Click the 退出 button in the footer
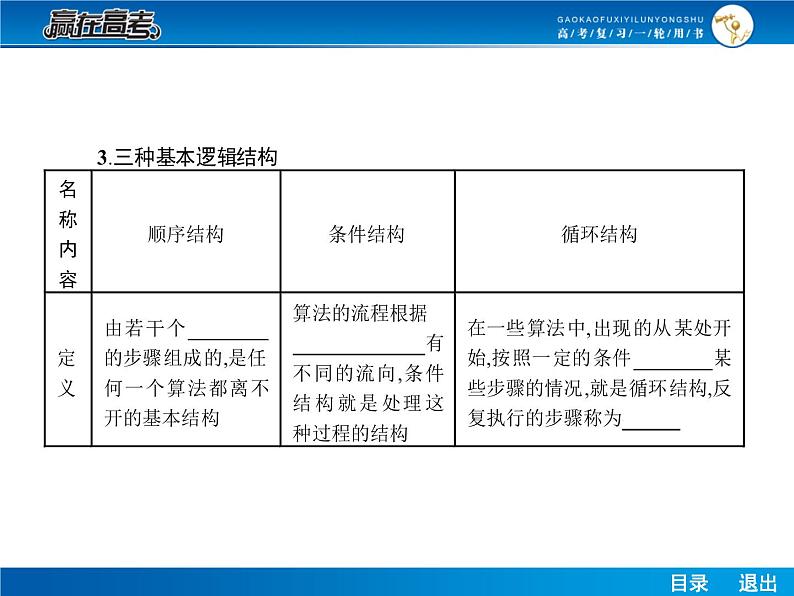The height and width of the screenshot is (596, 794). tap(758, 583)
